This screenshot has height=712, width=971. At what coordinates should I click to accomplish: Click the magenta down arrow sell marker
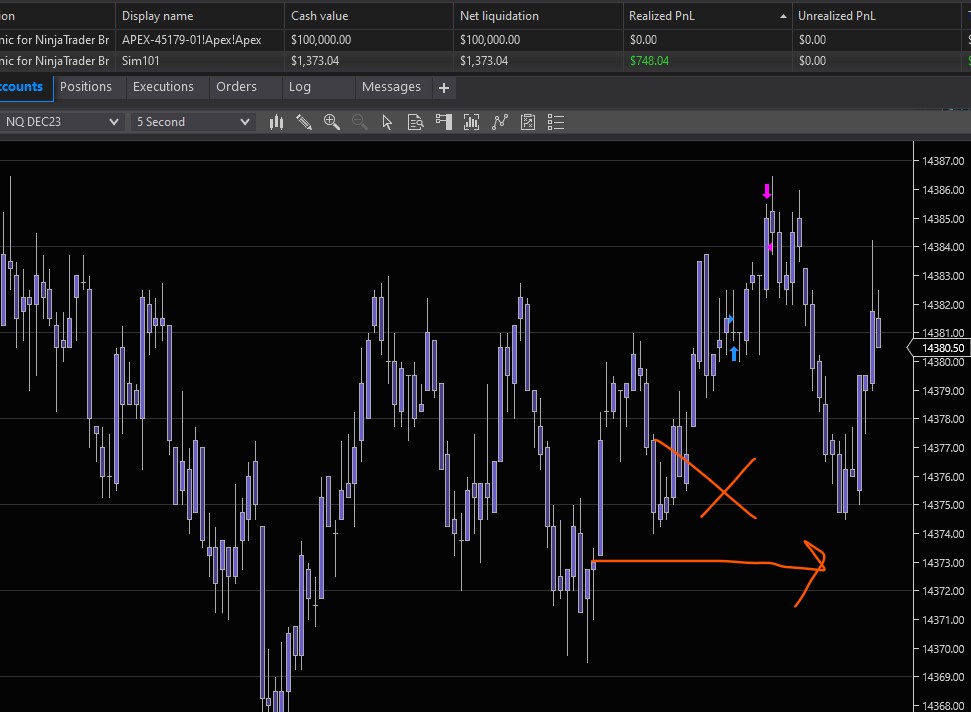pyautogui.click(x=767, y=191)
